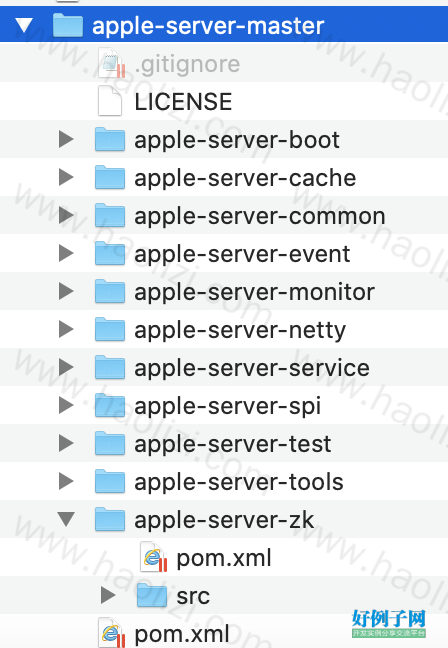Click the apple-server-zk pom.xml file icon
This screenshot has width=448, height=648.
154,557
